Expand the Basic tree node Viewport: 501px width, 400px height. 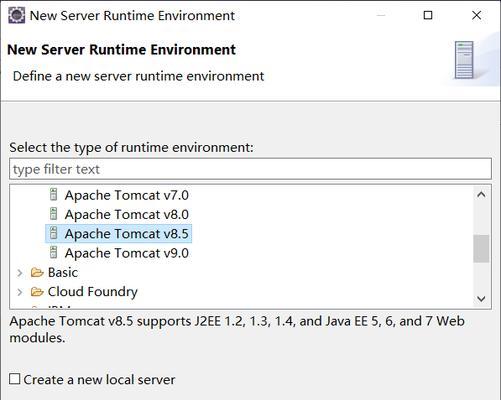tap(20, 273)
